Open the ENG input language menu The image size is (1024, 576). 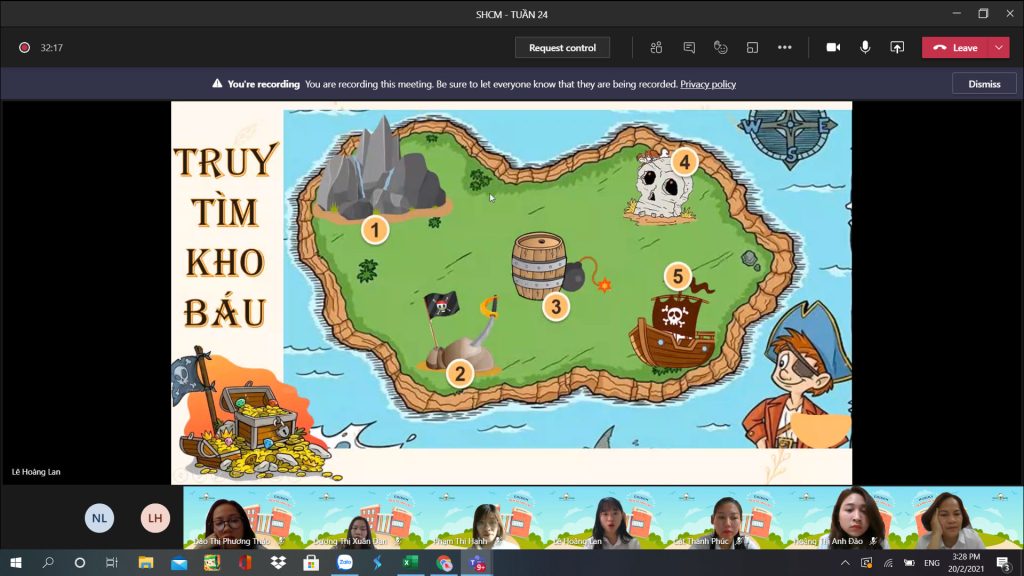click(931, 563)
